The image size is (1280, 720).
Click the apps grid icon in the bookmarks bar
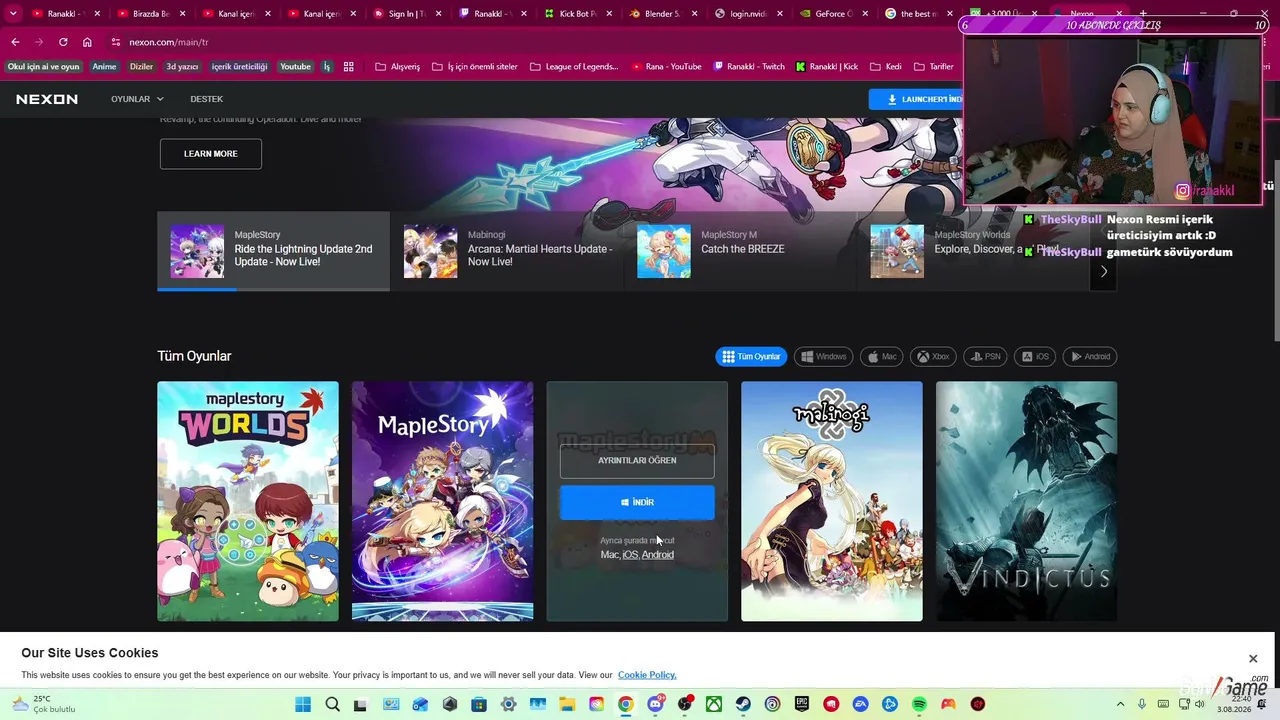(349, 67)
